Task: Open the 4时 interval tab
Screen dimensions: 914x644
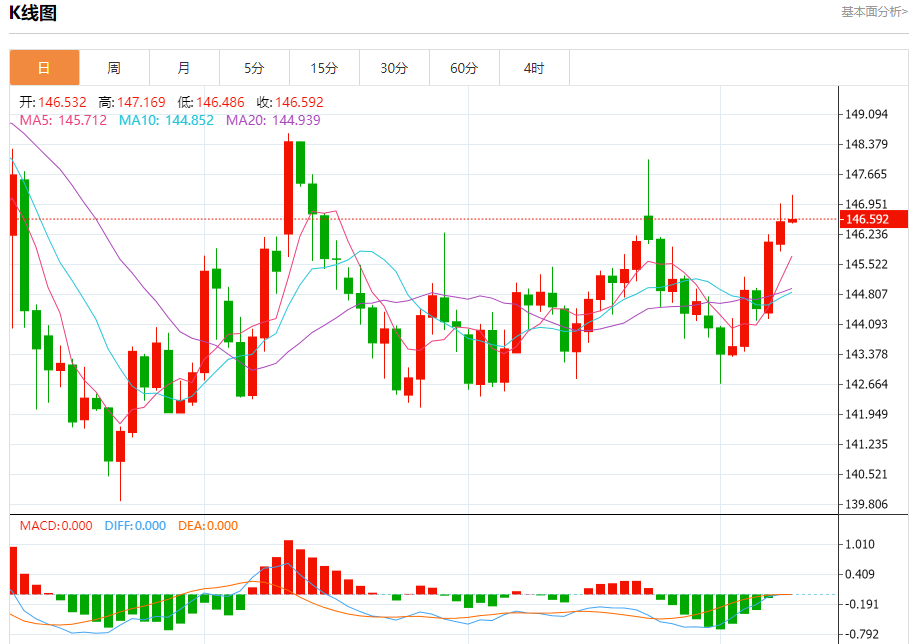Action: 534,68
